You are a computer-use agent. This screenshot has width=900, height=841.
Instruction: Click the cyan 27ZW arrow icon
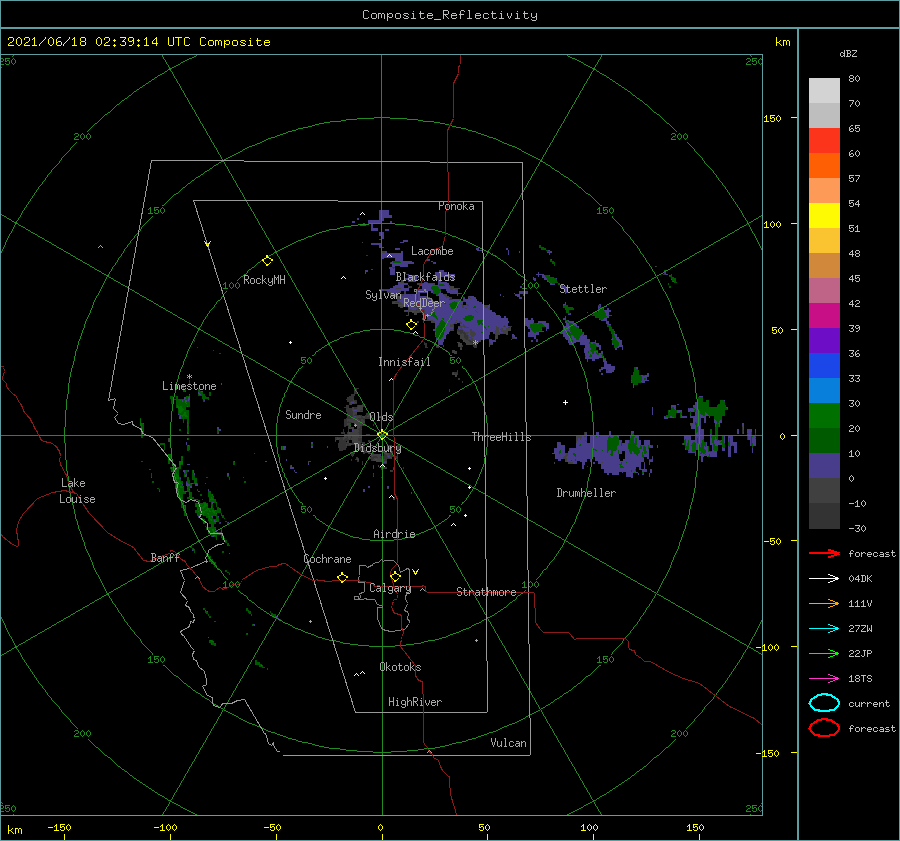824,629
